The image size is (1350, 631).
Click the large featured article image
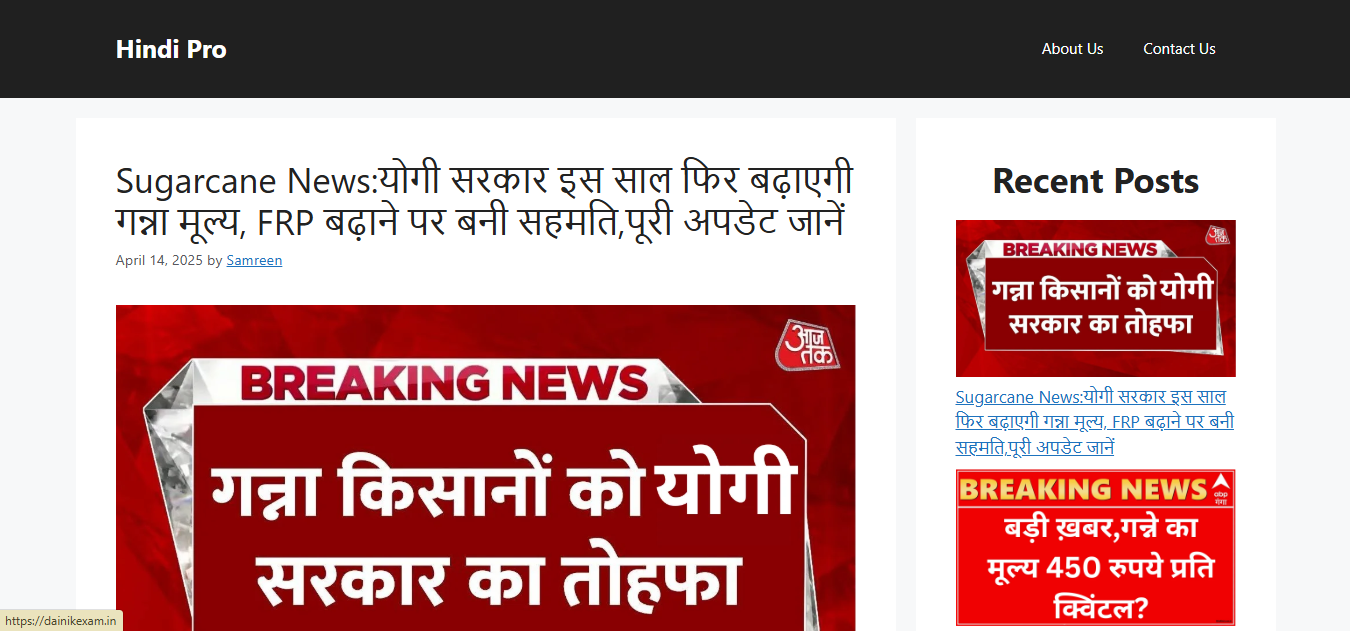(485, 468)
